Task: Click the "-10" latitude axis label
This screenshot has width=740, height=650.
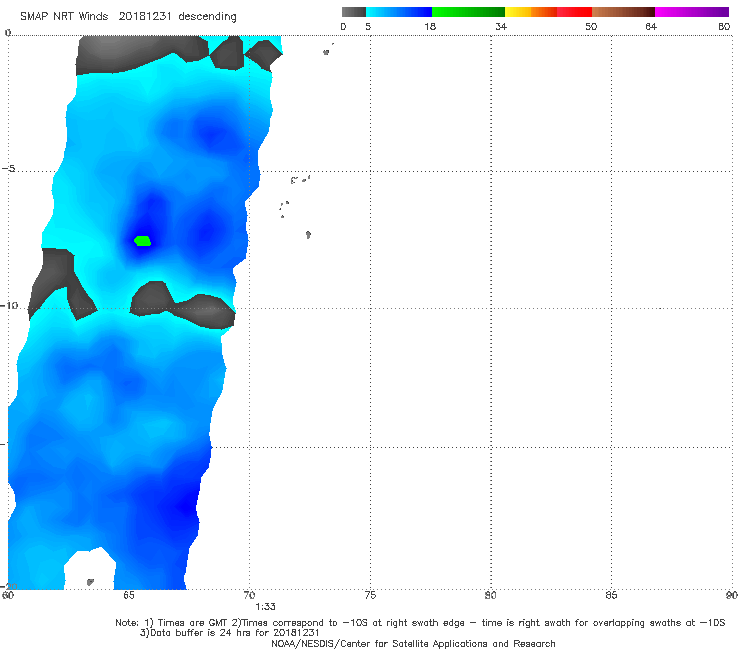Action: coord(9,305)
